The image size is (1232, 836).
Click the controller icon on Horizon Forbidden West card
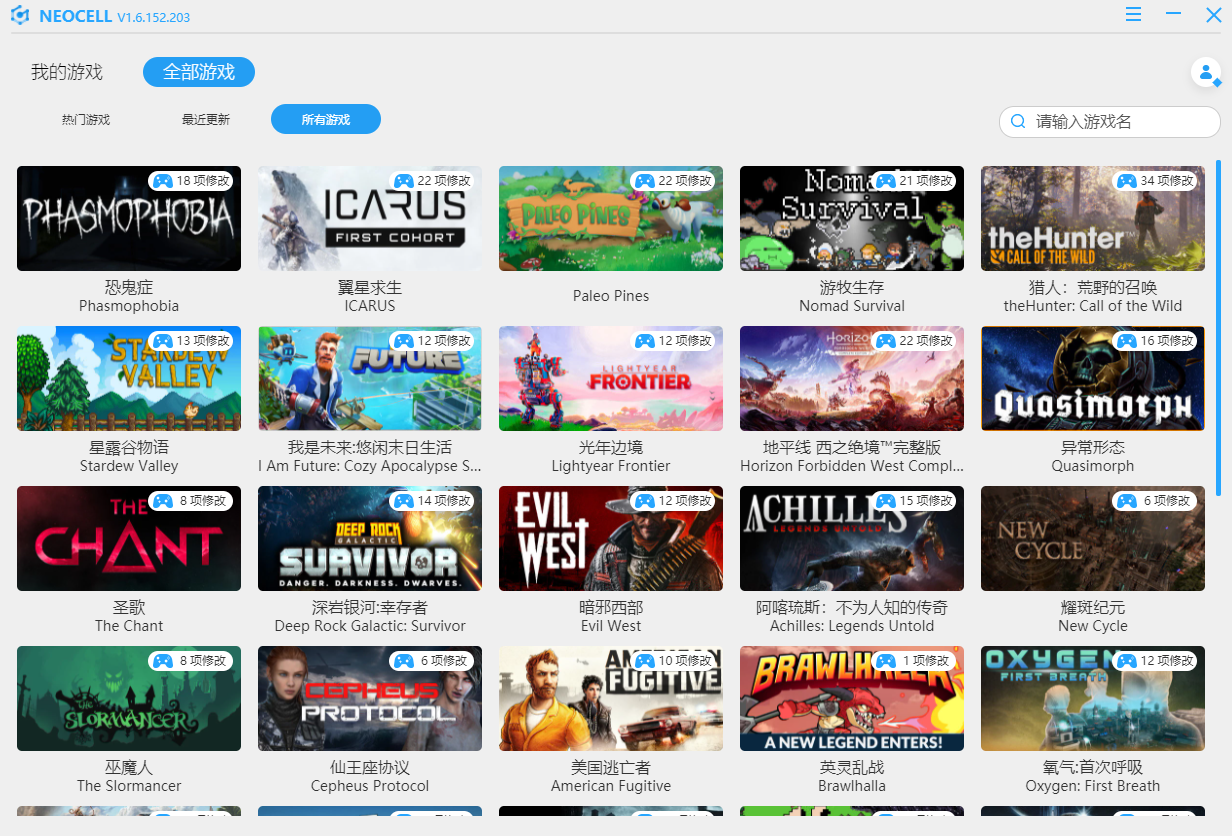(x=885, y=341)
